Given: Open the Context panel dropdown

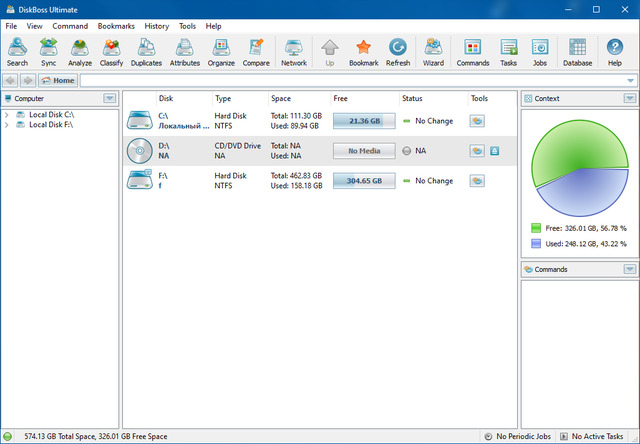Looking at the screenshot, I should (629, 99).
